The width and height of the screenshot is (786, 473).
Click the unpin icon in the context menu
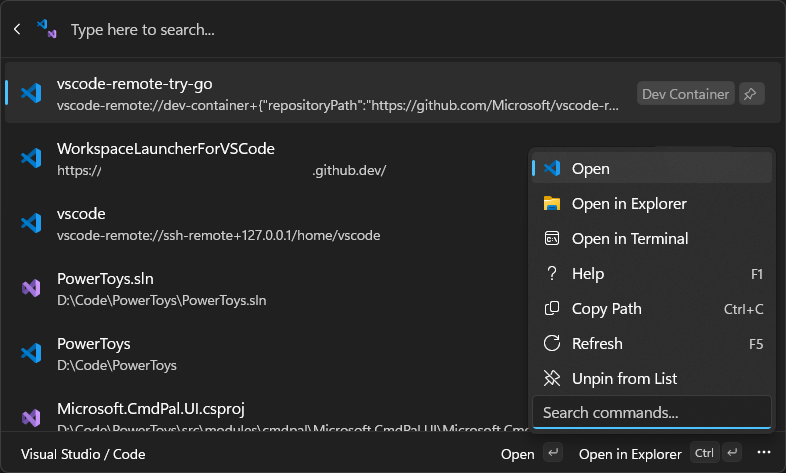point(552,378)
